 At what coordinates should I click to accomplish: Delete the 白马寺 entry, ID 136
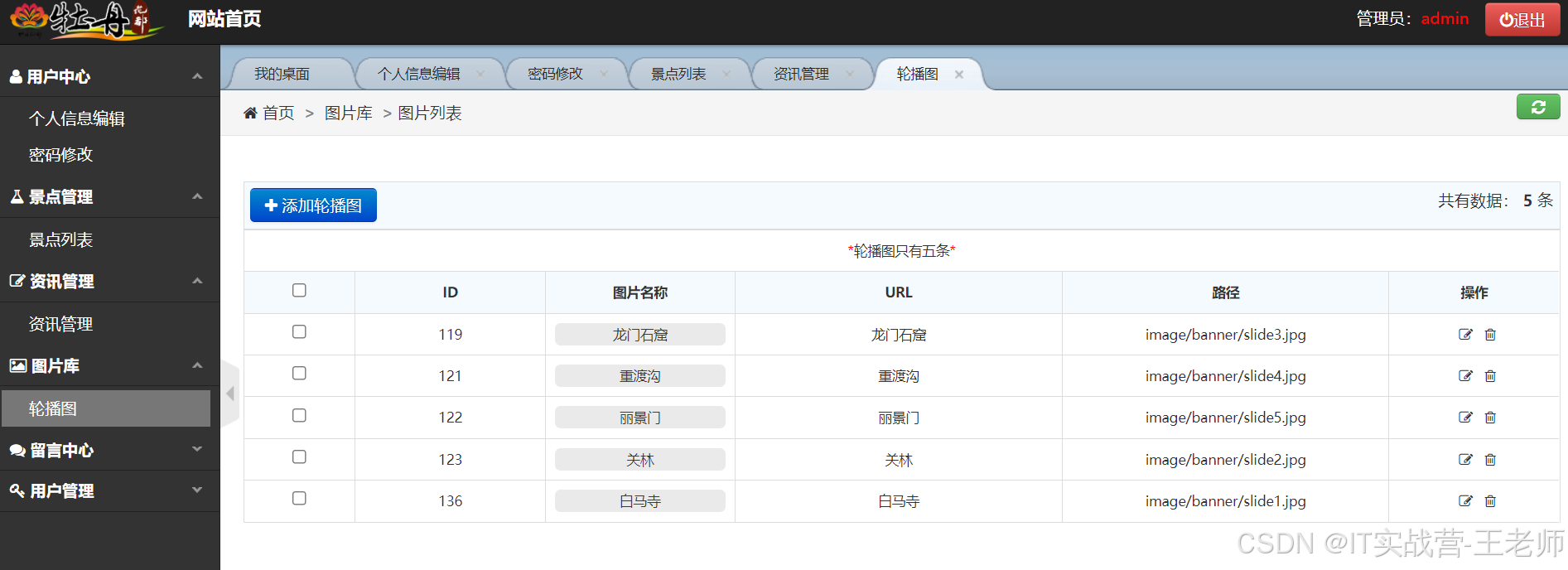[x=1490, y=501]
